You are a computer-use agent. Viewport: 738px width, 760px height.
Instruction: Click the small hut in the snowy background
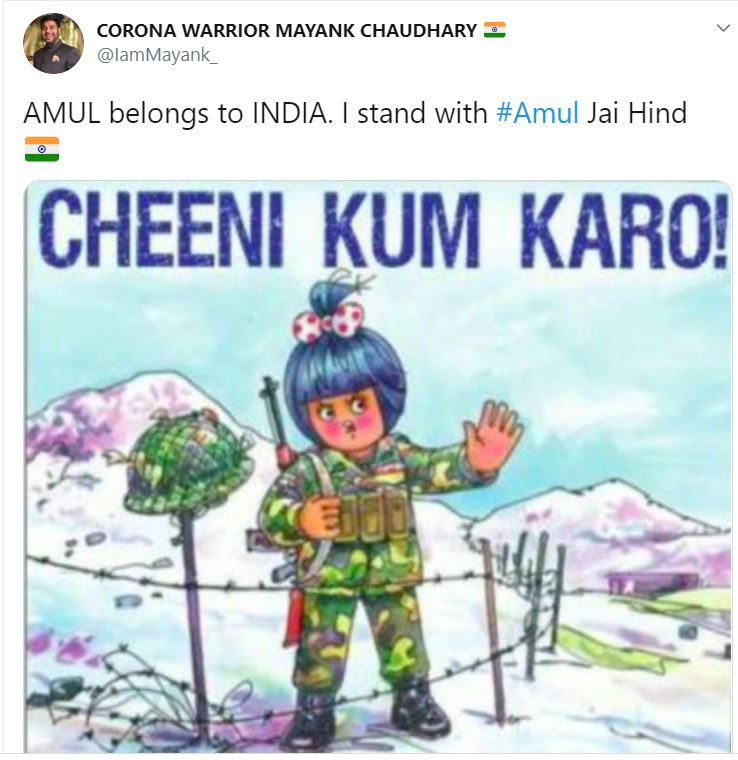652,582
